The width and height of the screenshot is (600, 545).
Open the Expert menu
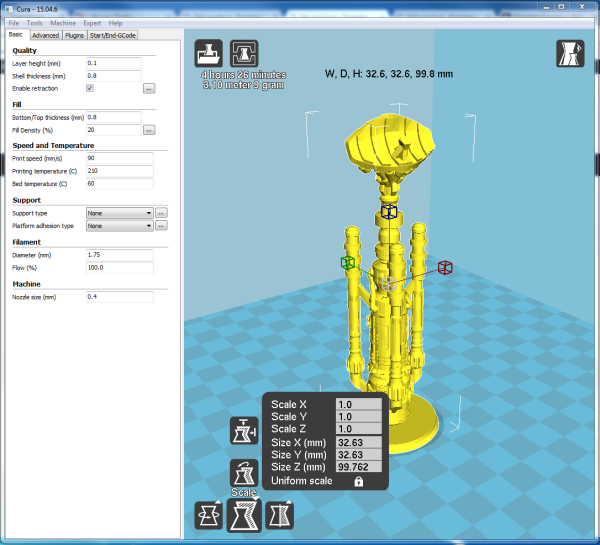coord(92,22)
